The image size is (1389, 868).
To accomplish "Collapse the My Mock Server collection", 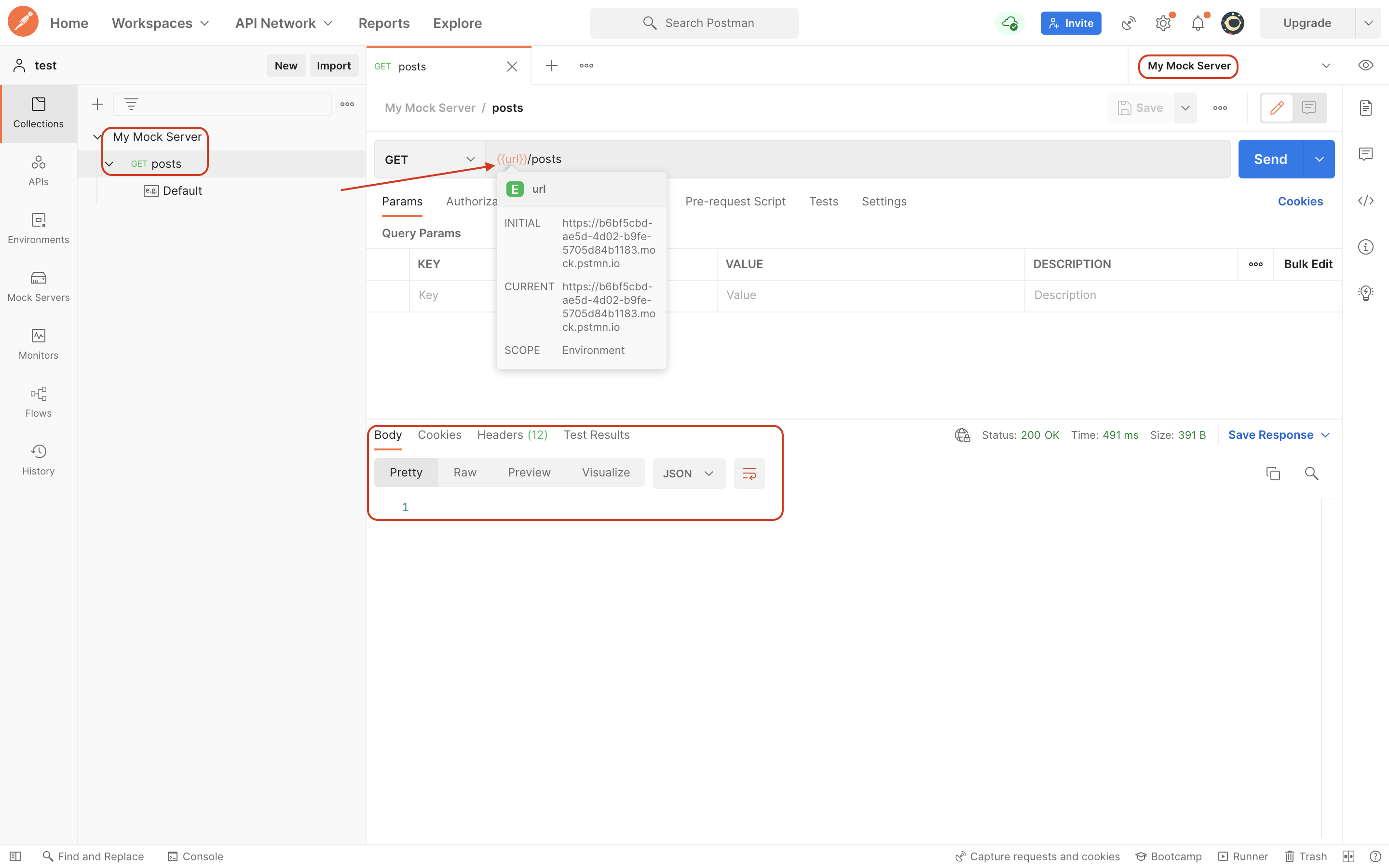I will point(97,136).
